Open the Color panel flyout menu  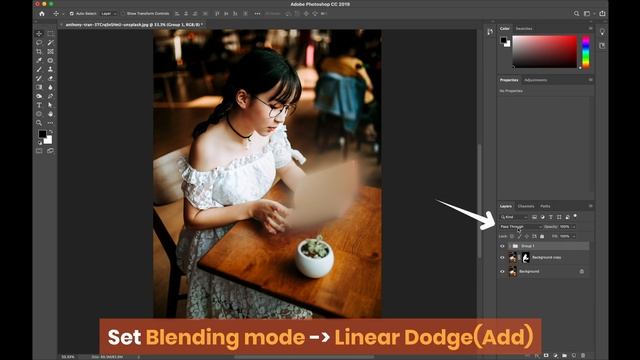590,29
